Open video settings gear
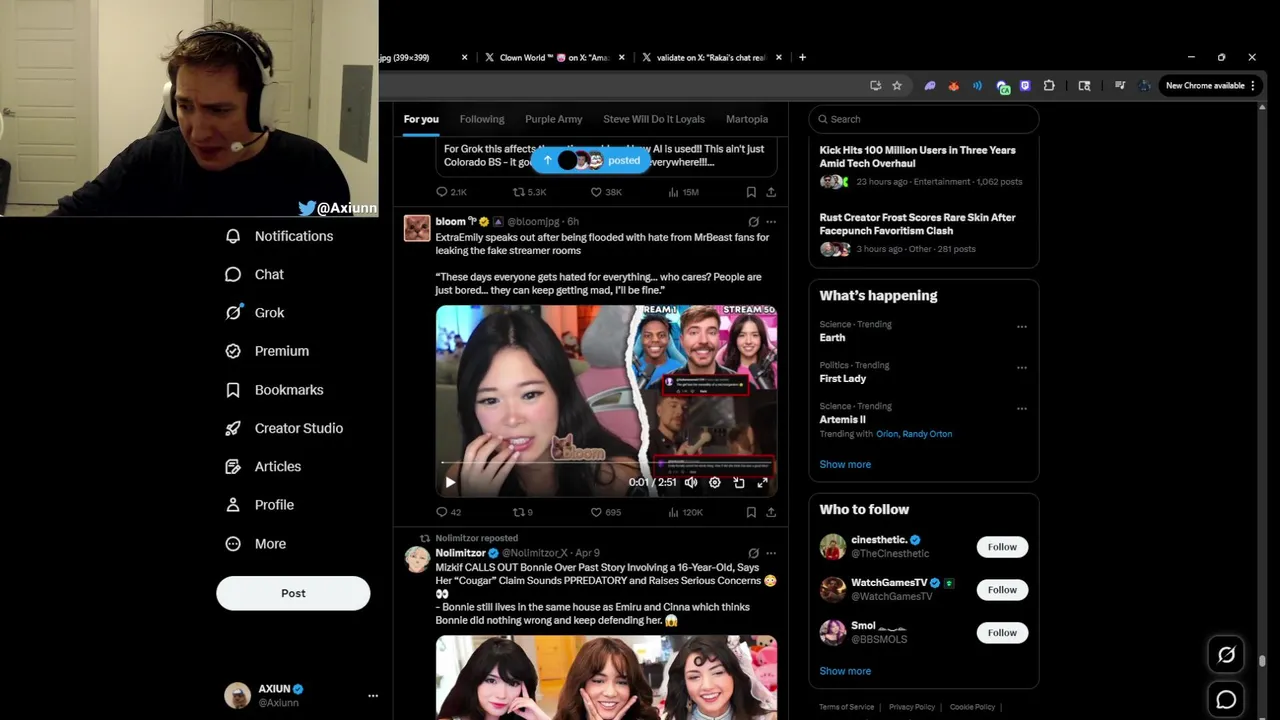Screen dimensions: 1280x720 (x=715, y=482)
